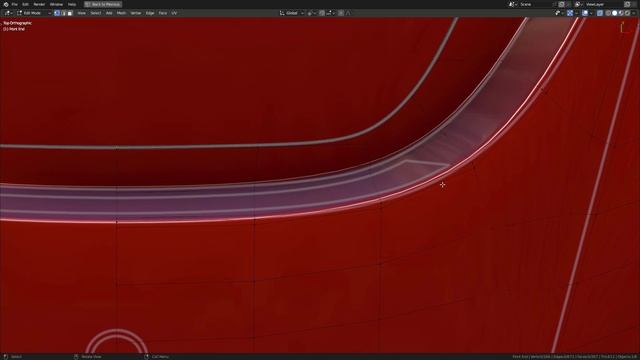Open the File menu

coord(15,4)
